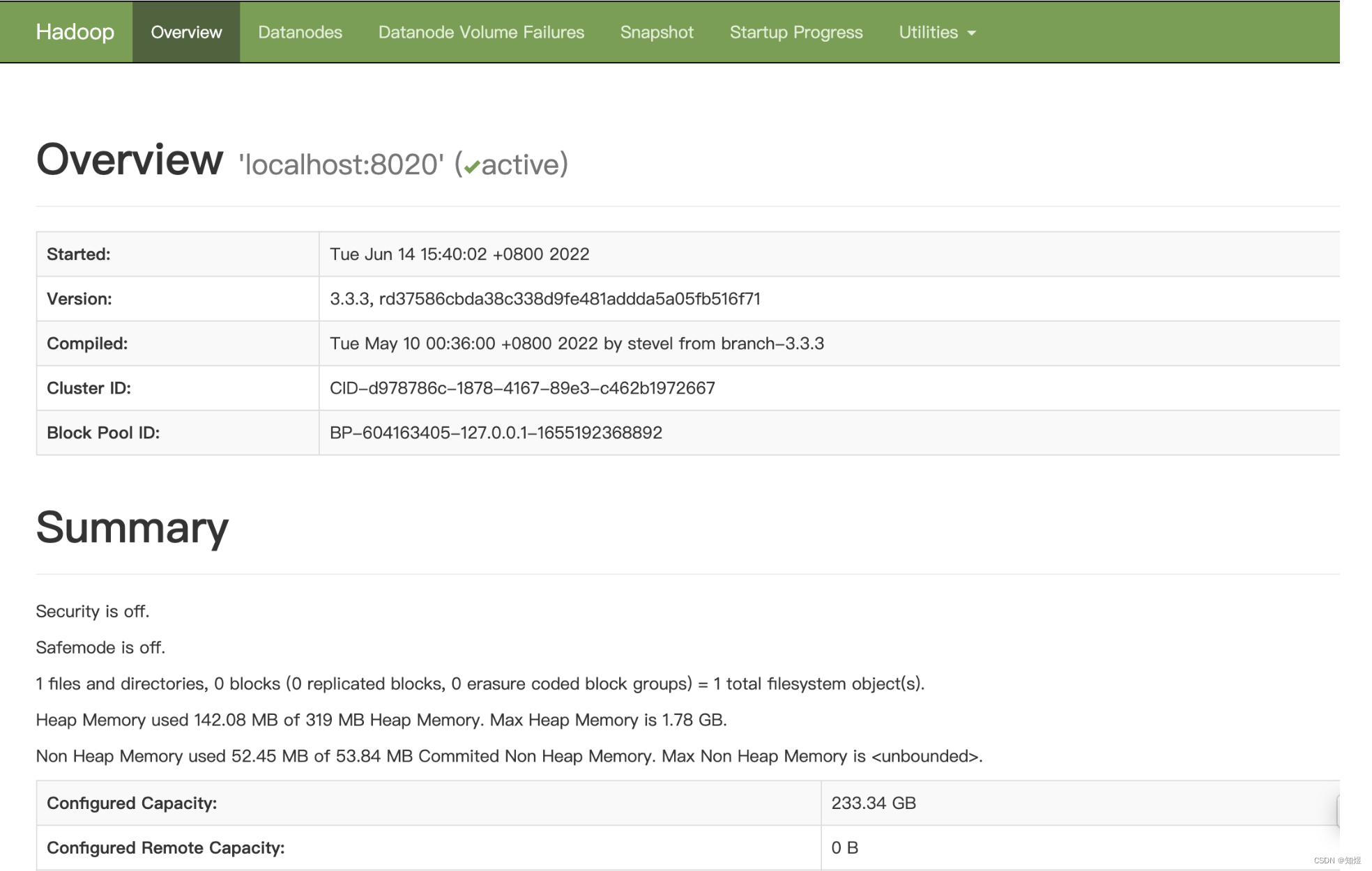The width and height of the screenshot is (1372, 871).
Task: Click the Block Pool ID value
Action: (496, 433)
